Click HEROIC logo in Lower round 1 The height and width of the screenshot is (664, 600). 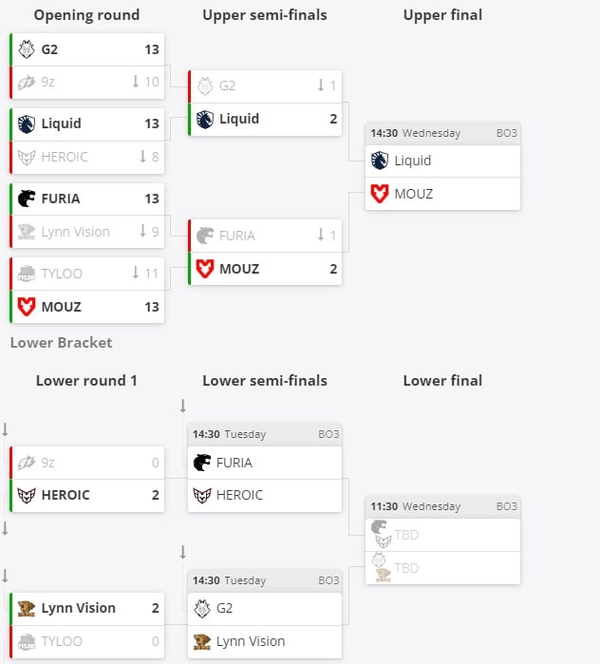pyautogui.click(x=27, y=495)
